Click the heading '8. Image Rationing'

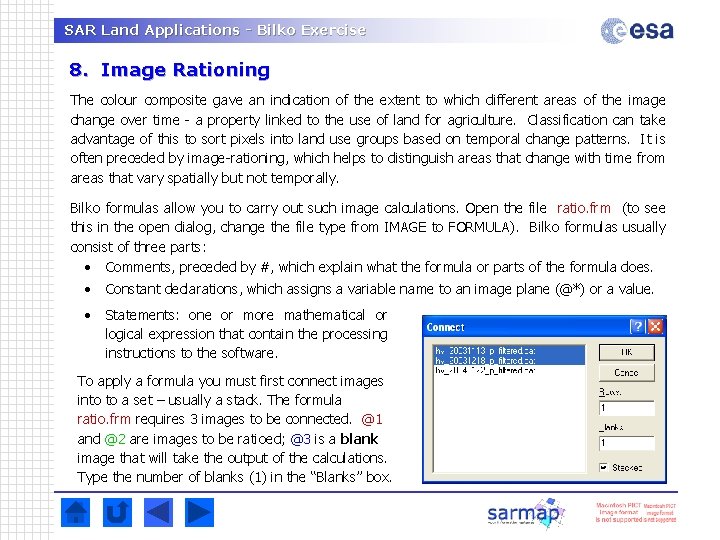tap(169, 70)
